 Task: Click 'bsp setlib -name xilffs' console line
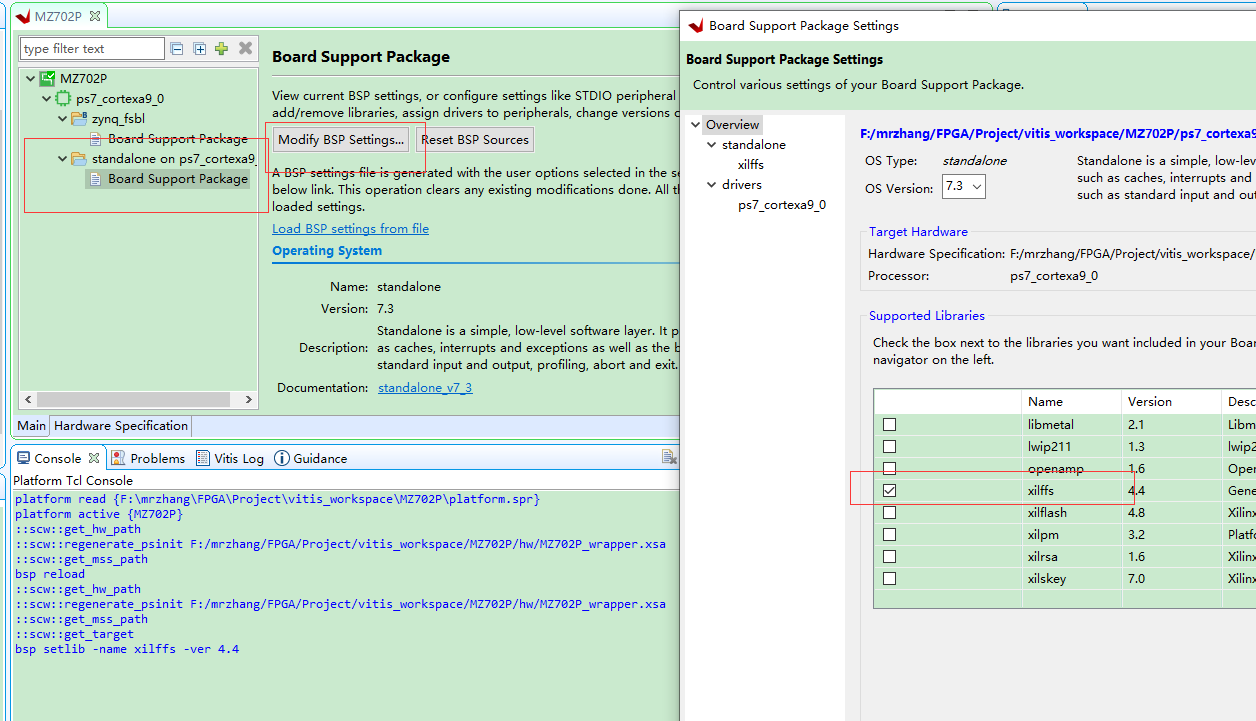pos(127,649)
